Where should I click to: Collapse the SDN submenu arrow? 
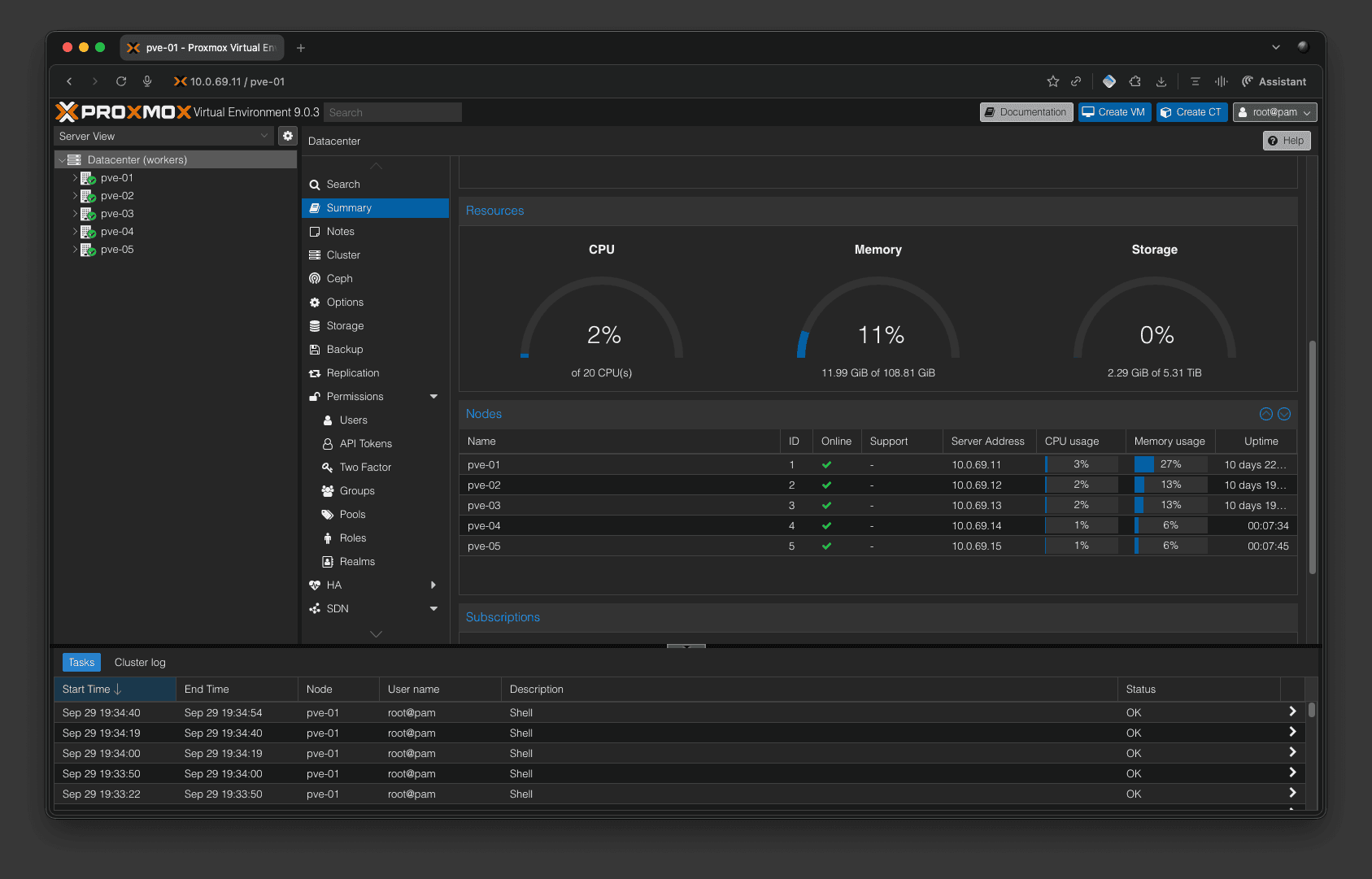(433, 609)
